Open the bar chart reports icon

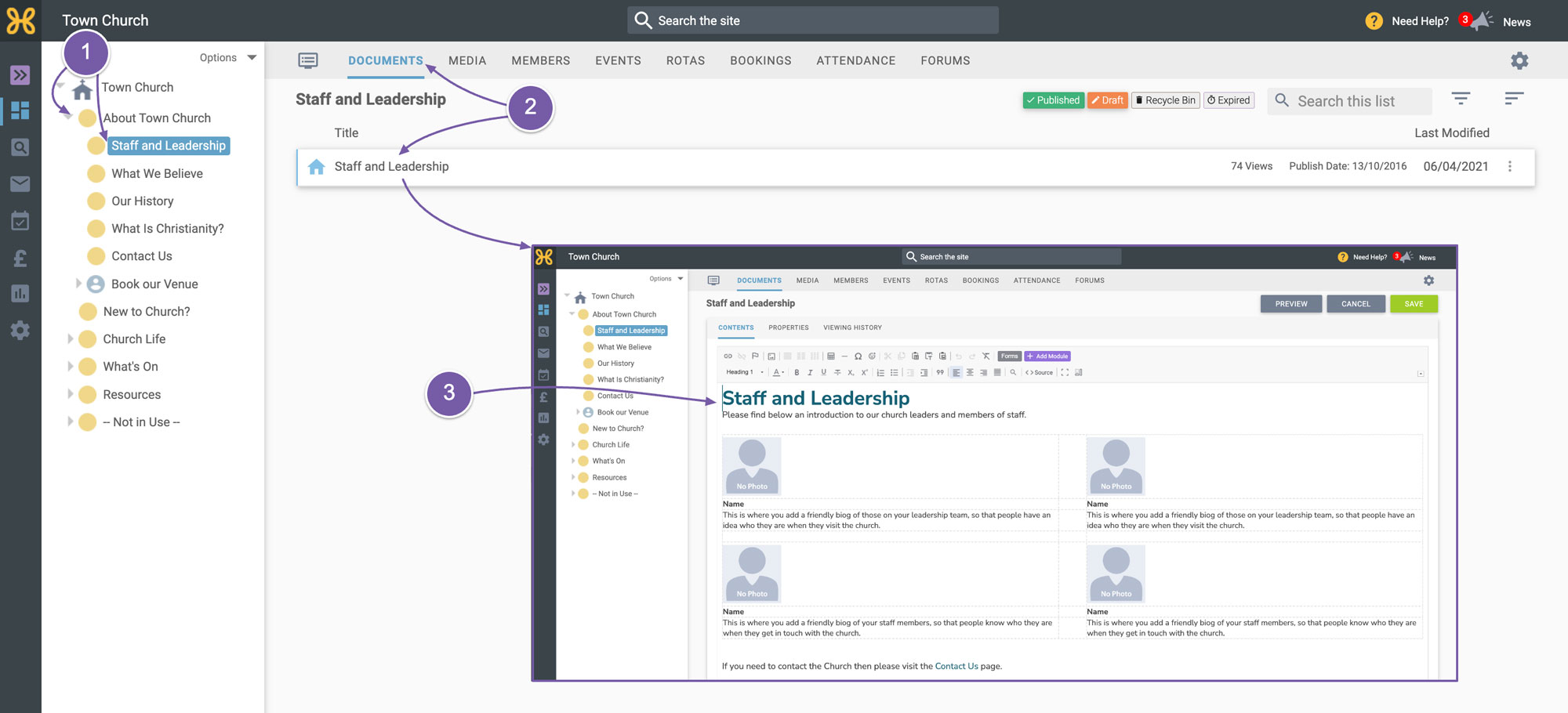point(20,294)
